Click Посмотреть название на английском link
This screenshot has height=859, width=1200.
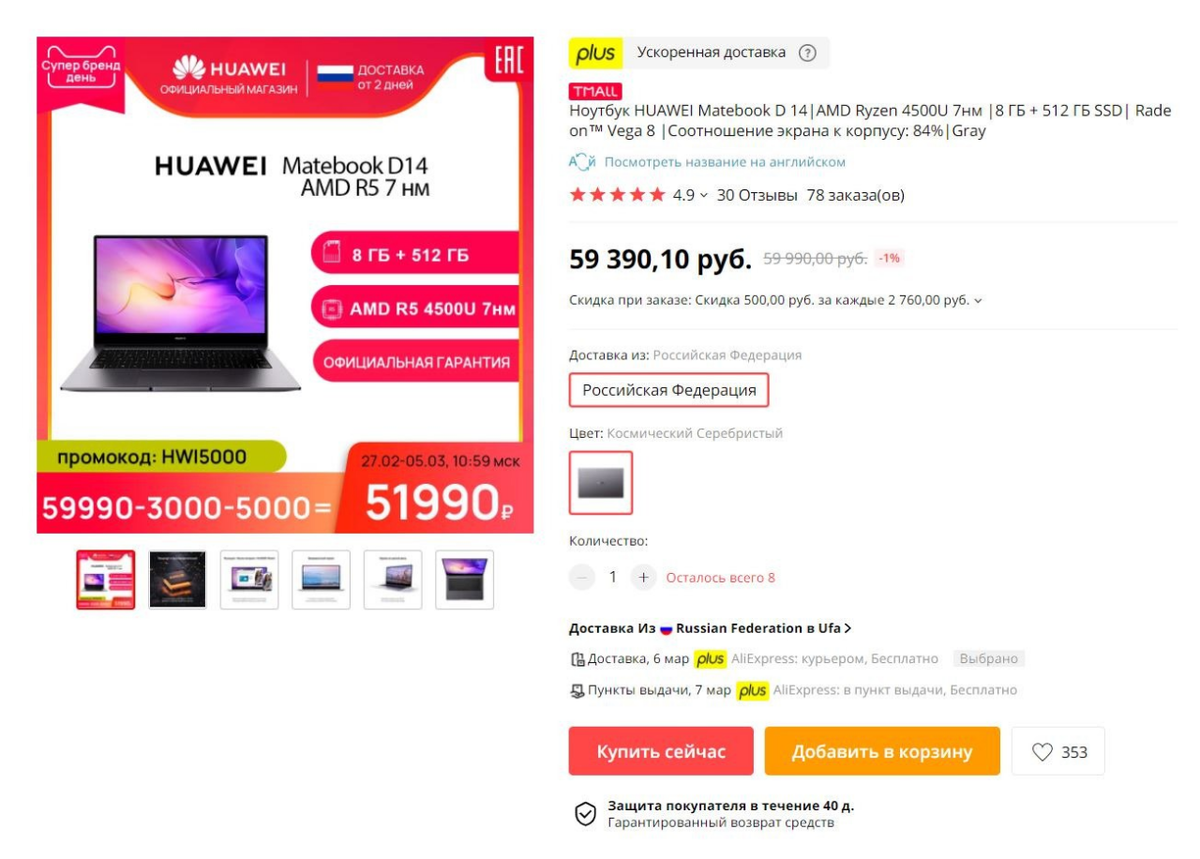point(725,162)
